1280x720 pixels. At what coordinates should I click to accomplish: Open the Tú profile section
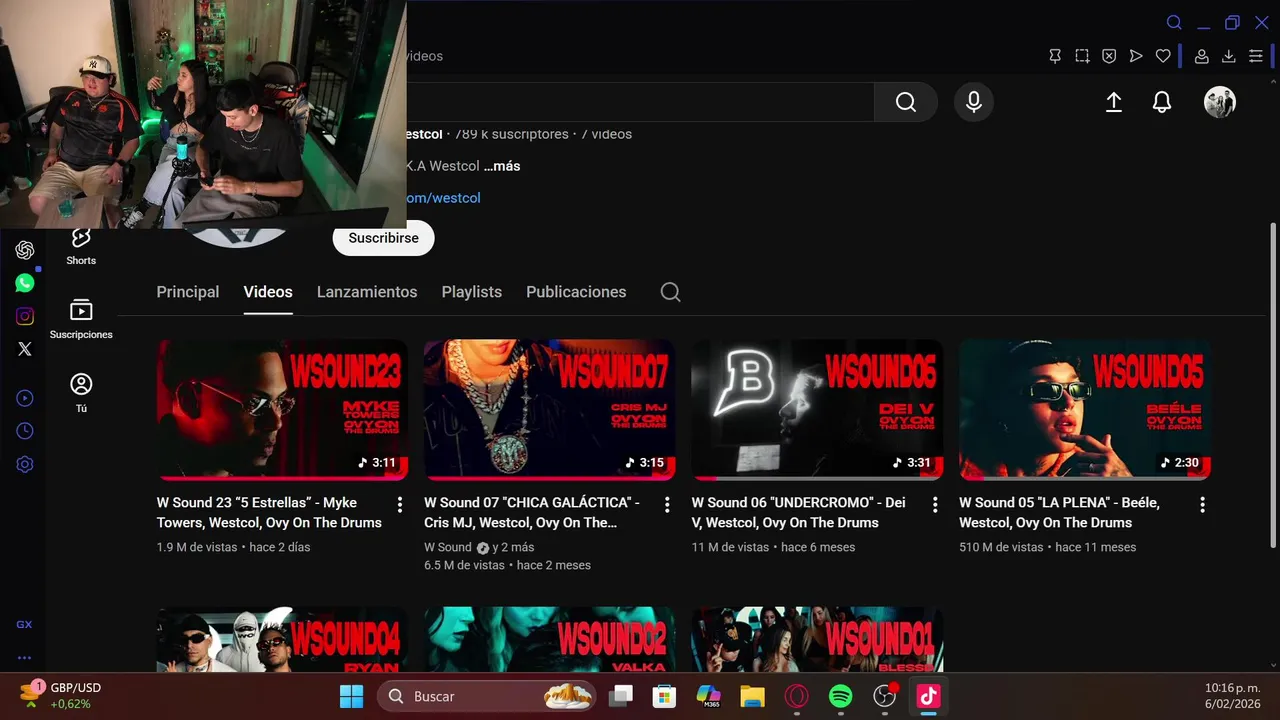(81, 393)
